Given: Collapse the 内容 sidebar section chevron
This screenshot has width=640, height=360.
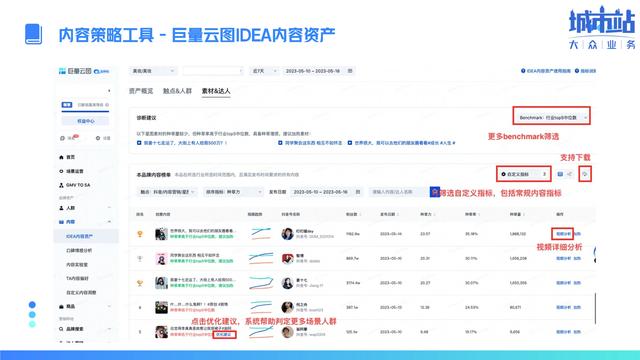Looking at the screenshot, I should 109,222.
